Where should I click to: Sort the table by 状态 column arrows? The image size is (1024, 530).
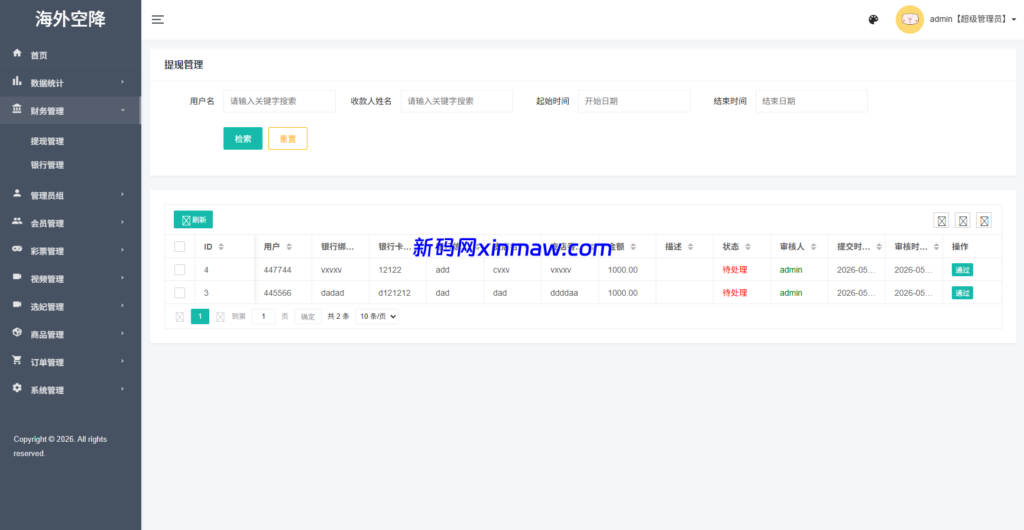tap(748, 247)
